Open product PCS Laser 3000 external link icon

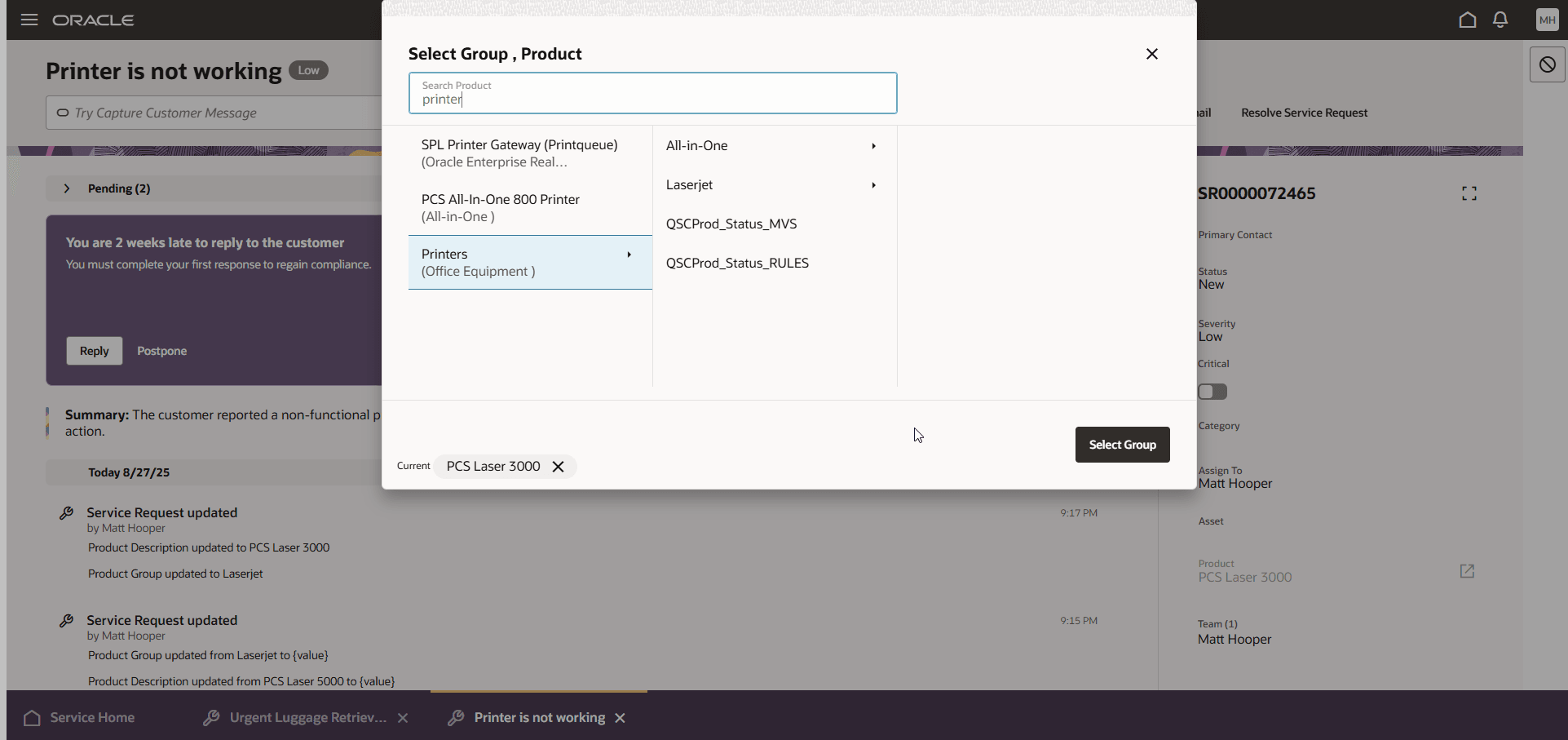tap(1467, 571)
